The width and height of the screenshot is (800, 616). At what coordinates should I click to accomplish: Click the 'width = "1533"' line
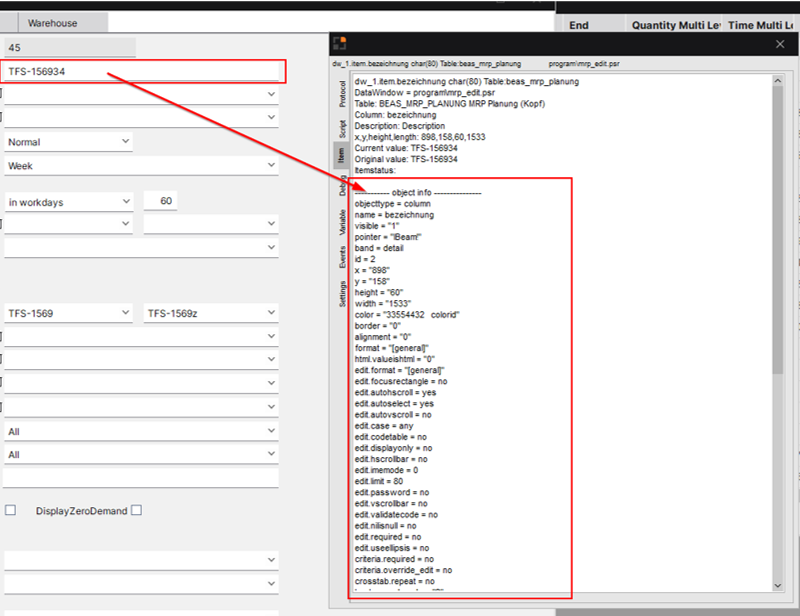383,304
